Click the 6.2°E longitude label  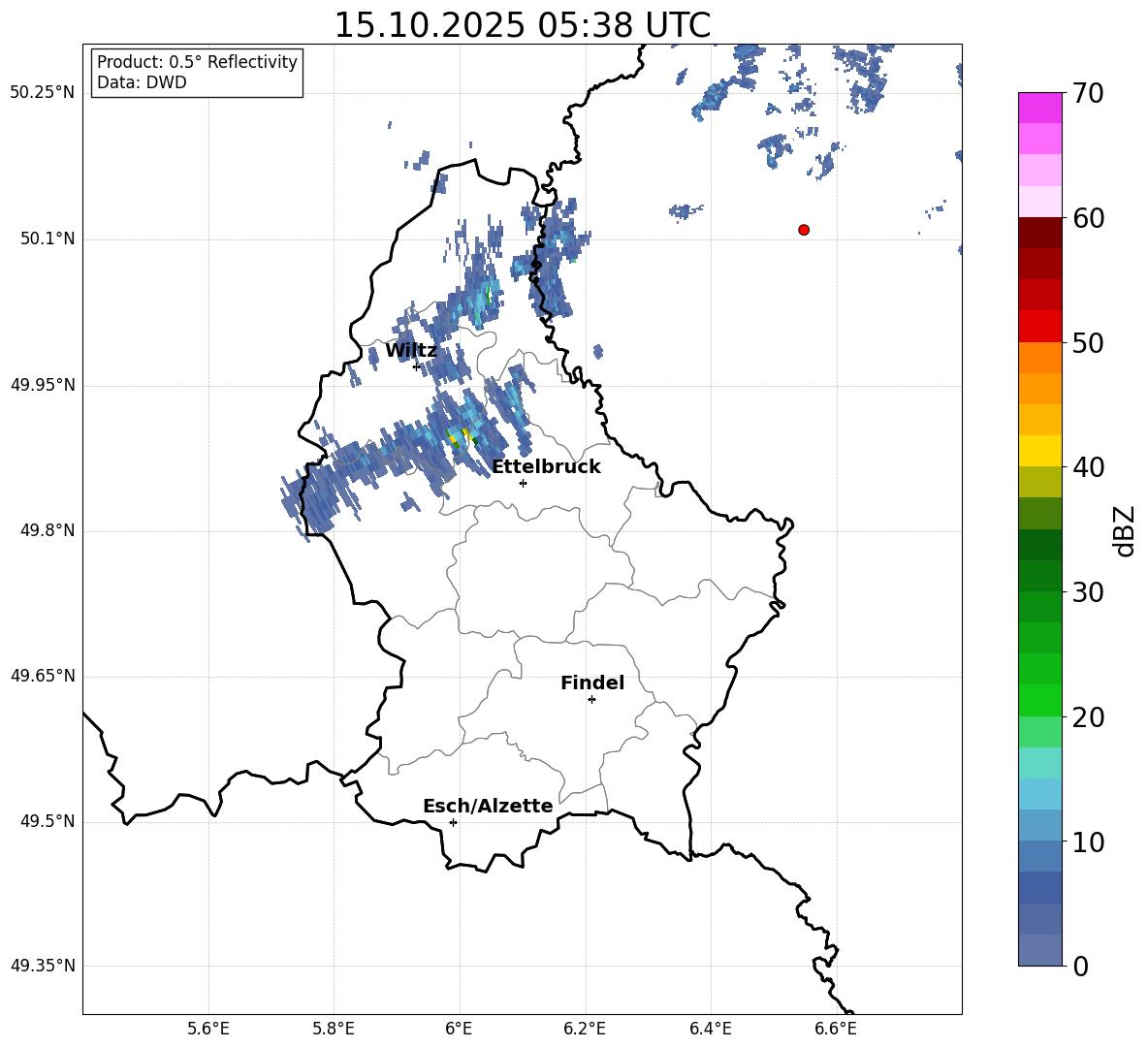tap(585, 1029)
